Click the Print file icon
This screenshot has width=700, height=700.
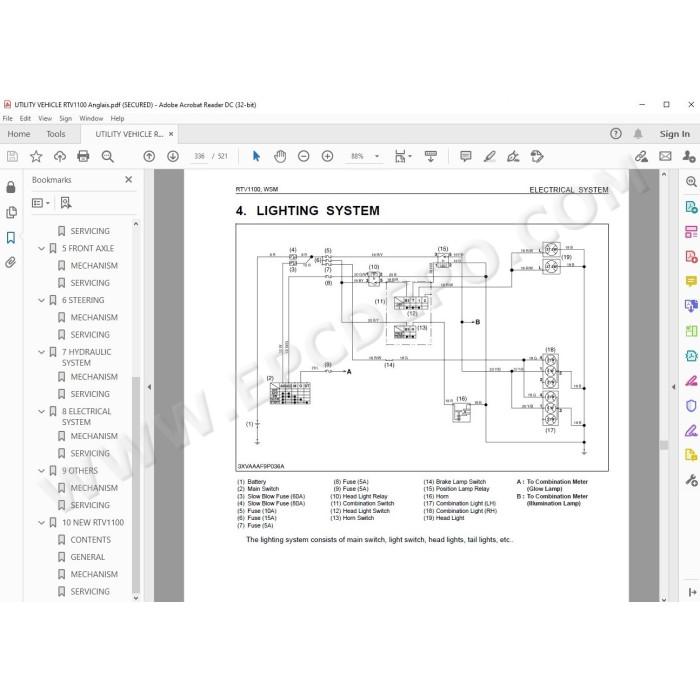click(83, 156)
